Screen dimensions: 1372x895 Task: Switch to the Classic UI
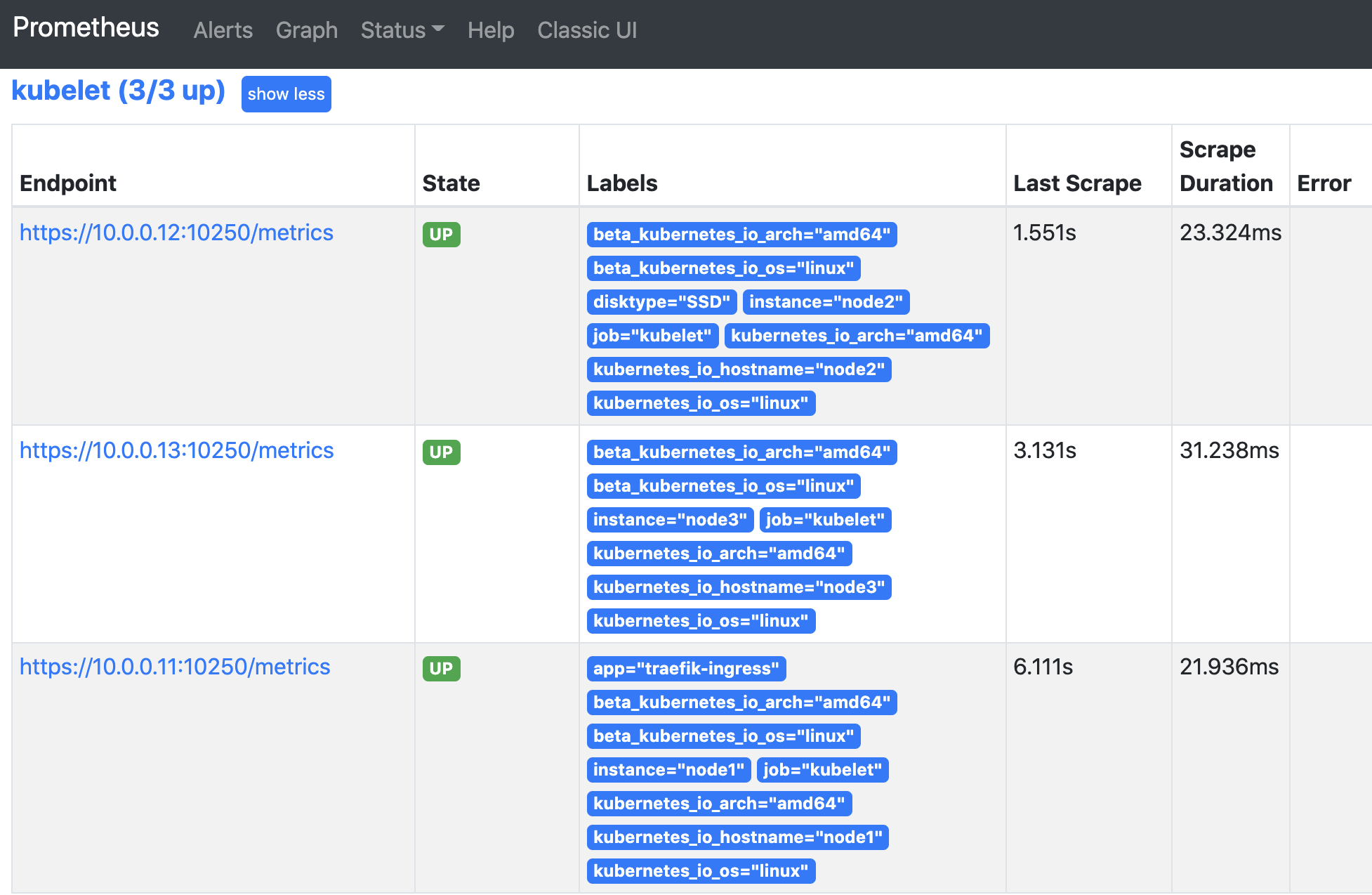587,30
